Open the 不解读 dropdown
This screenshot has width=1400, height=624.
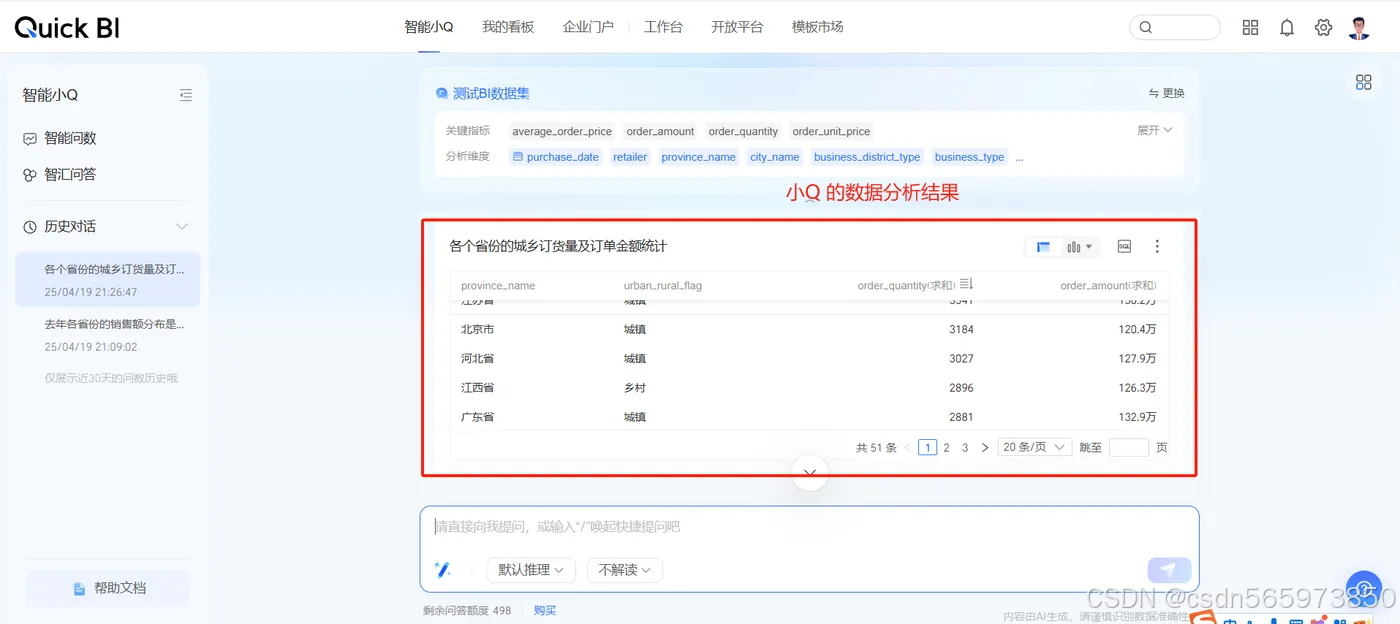[624, 570]
